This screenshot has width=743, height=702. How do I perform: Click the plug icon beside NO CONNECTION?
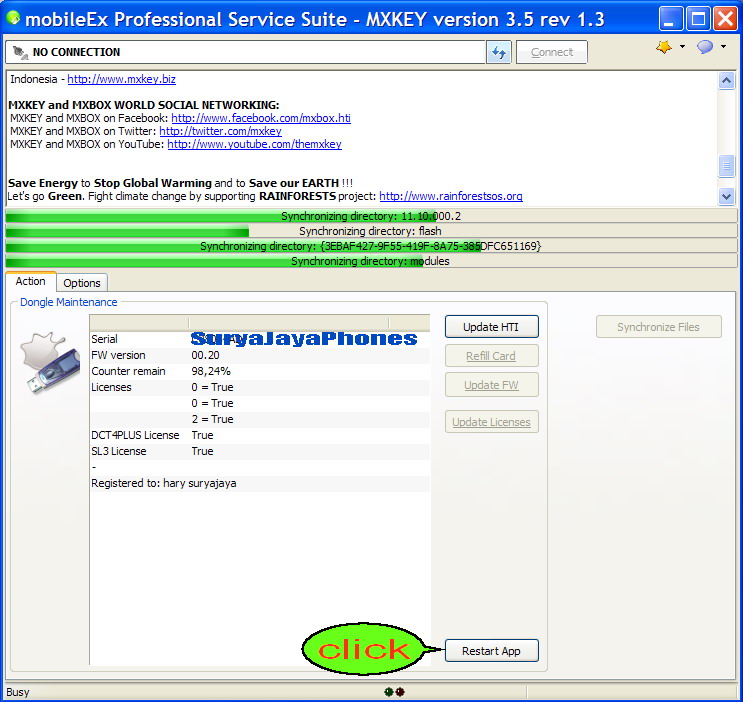click(19, 52)
